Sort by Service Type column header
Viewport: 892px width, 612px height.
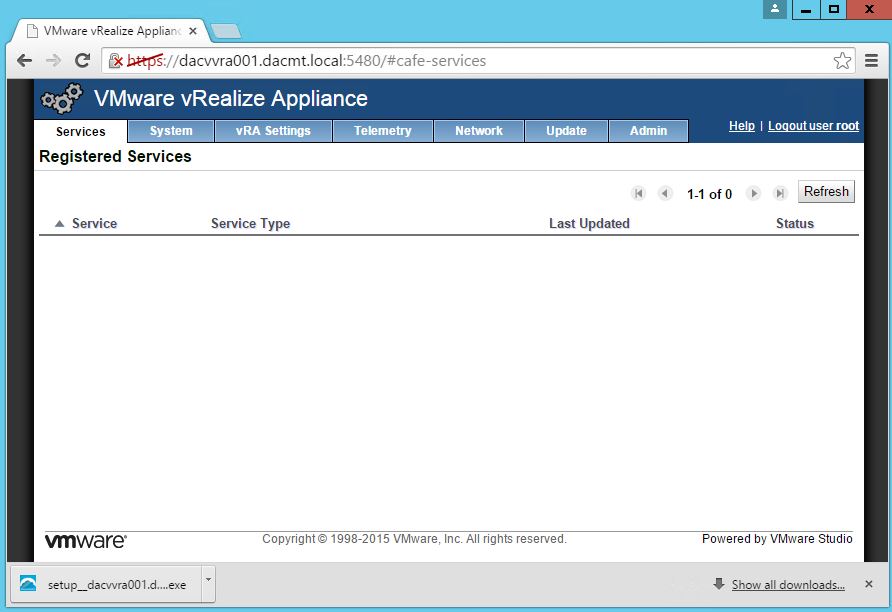pyautogui.click(x=250, y=224)
